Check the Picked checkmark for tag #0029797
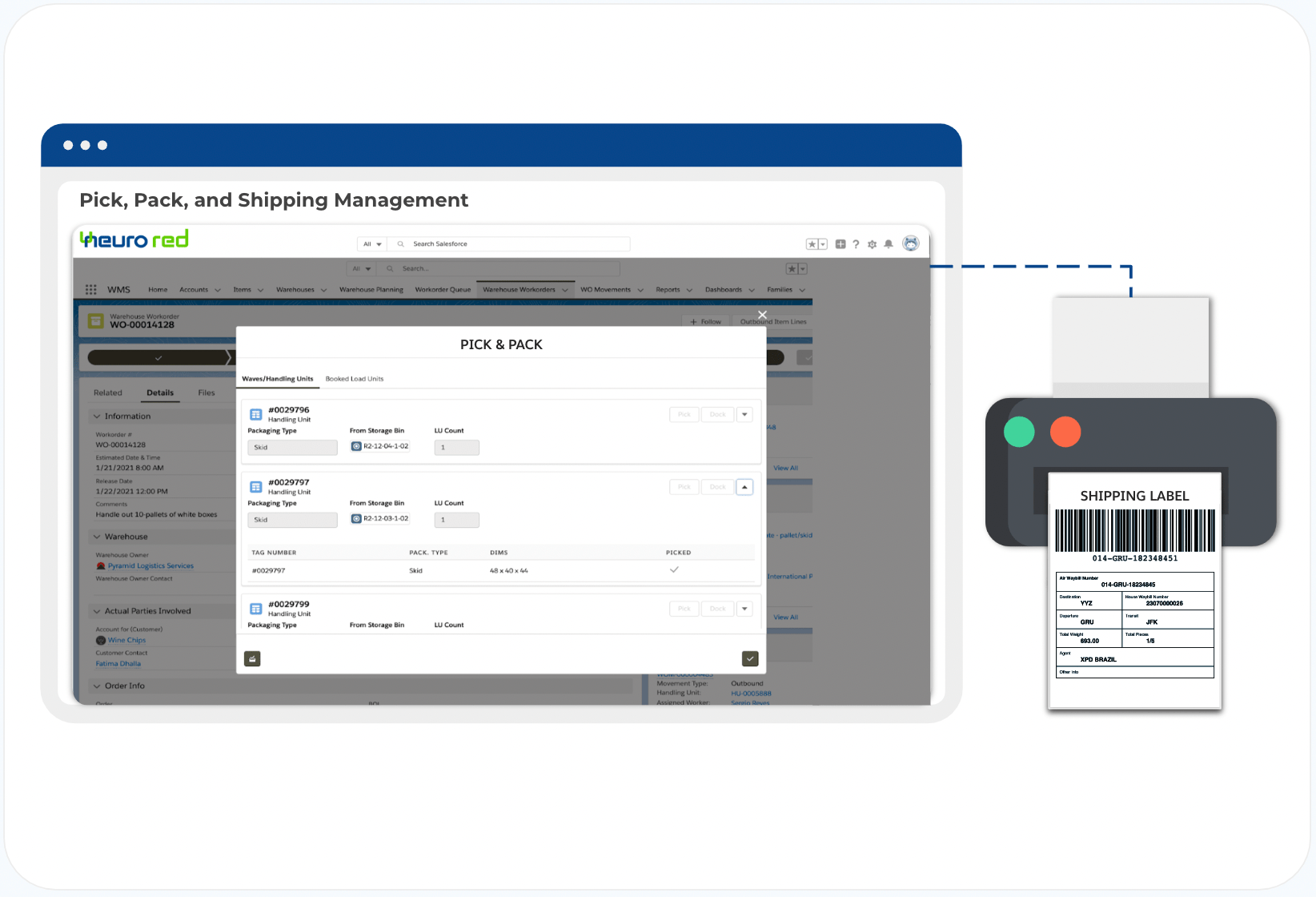Viewport: 1316px width, 897px height. (674, 569)
